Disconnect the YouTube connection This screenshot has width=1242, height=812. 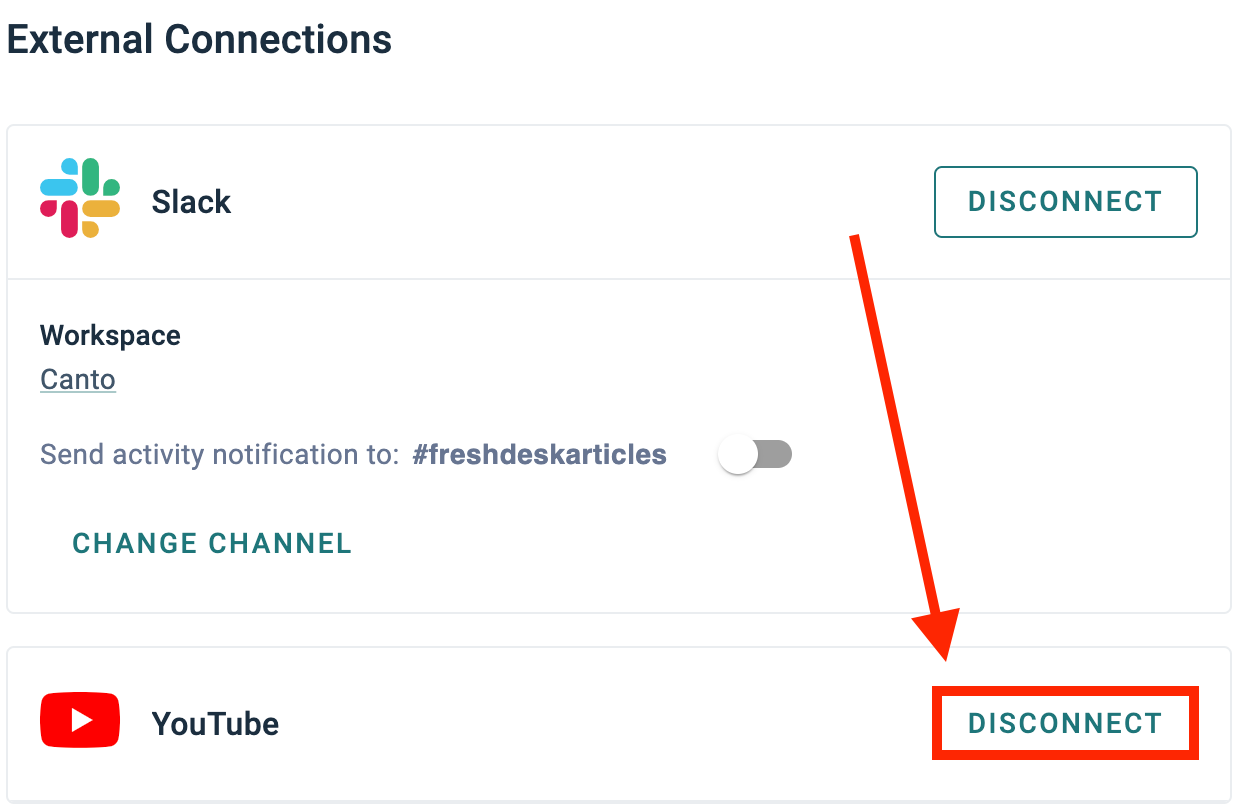click(x=1065, y=723)
